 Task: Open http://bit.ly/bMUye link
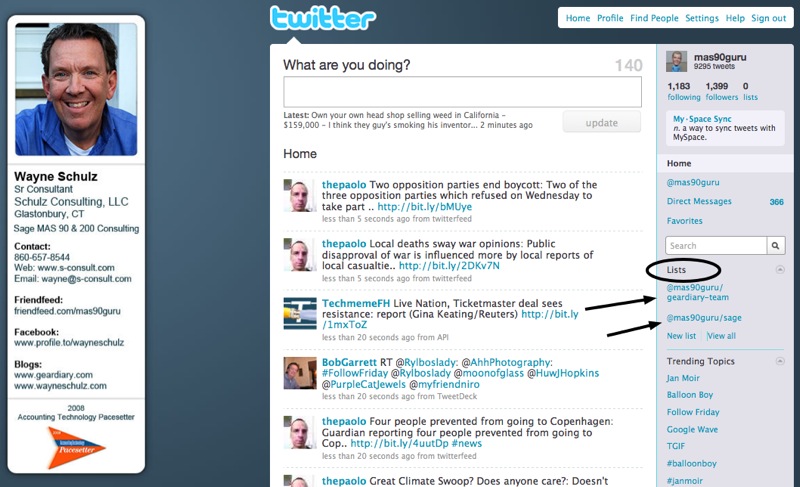[424, 207]
